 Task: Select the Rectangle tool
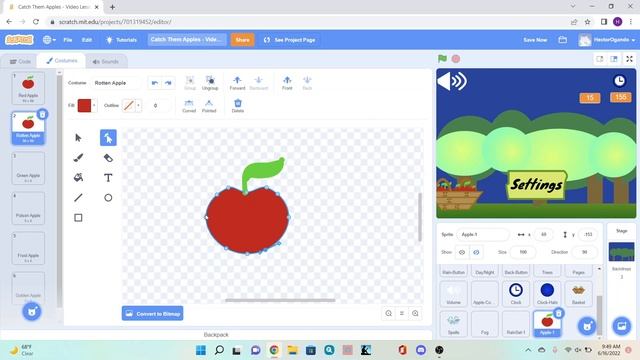click(x=78, y=218)
